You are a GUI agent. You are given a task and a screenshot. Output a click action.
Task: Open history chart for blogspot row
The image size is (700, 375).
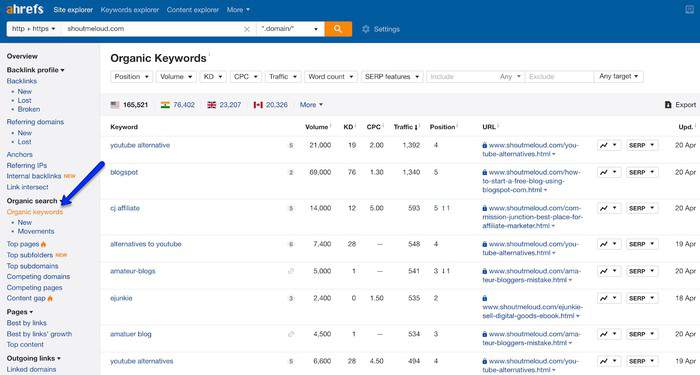pos(609,172)
